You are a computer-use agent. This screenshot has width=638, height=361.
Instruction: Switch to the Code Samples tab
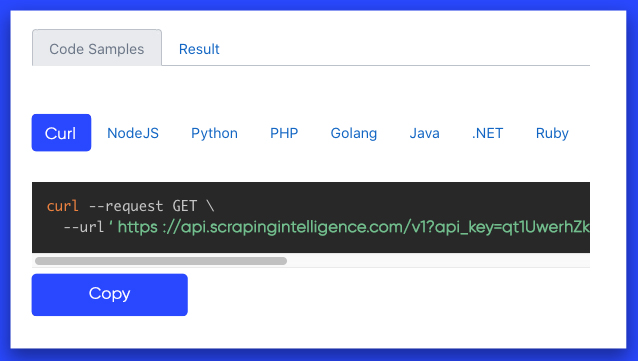(x=97, y=48)
